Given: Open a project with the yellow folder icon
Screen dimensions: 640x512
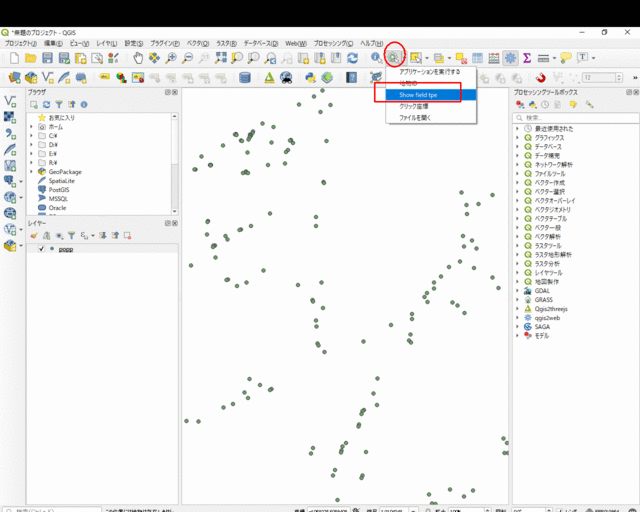Looking at the screenshot, I should tap(31, 58).
